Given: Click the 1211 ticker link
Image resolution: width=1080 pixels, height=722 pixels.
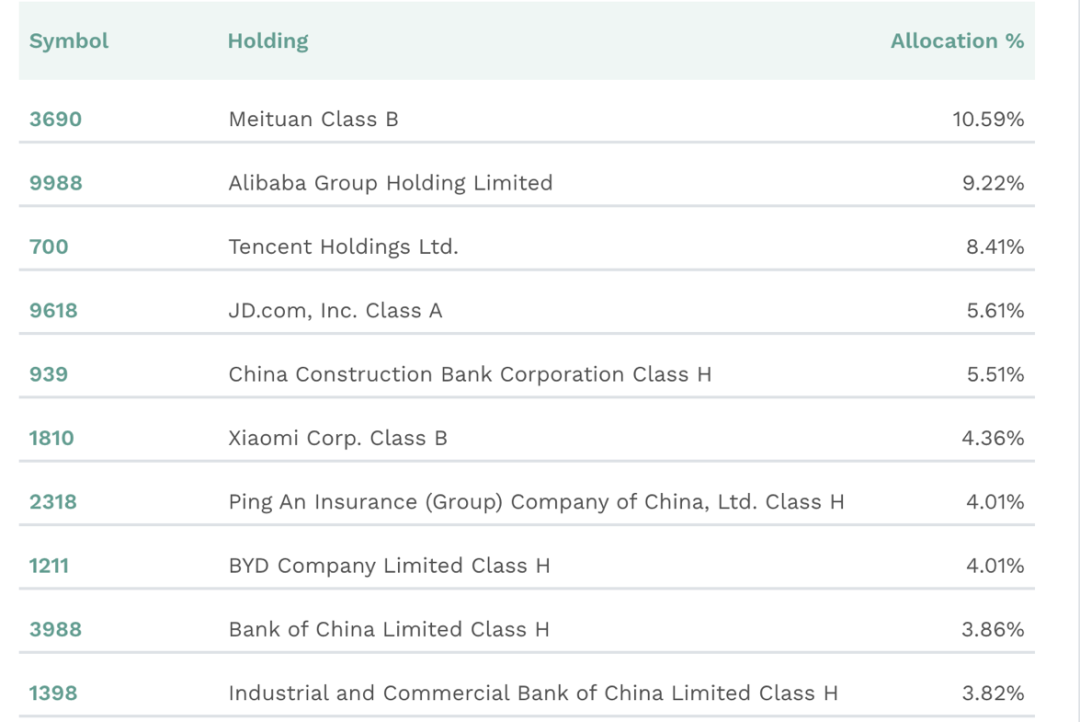Looking at the screenshot, I should pyautogui.click(x=48, y=566).
